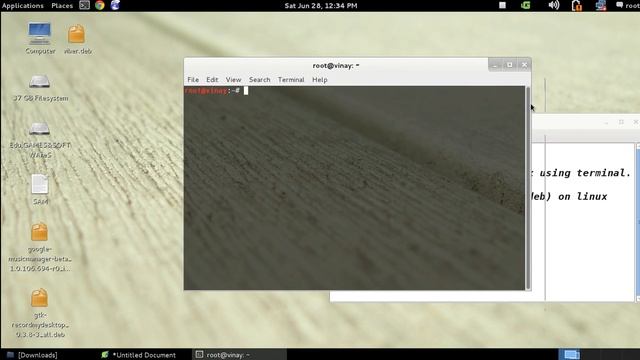Click the terminal vertical scrollbar
The height and width of the screenshot is (360, 640).
[x=528, y=188]
